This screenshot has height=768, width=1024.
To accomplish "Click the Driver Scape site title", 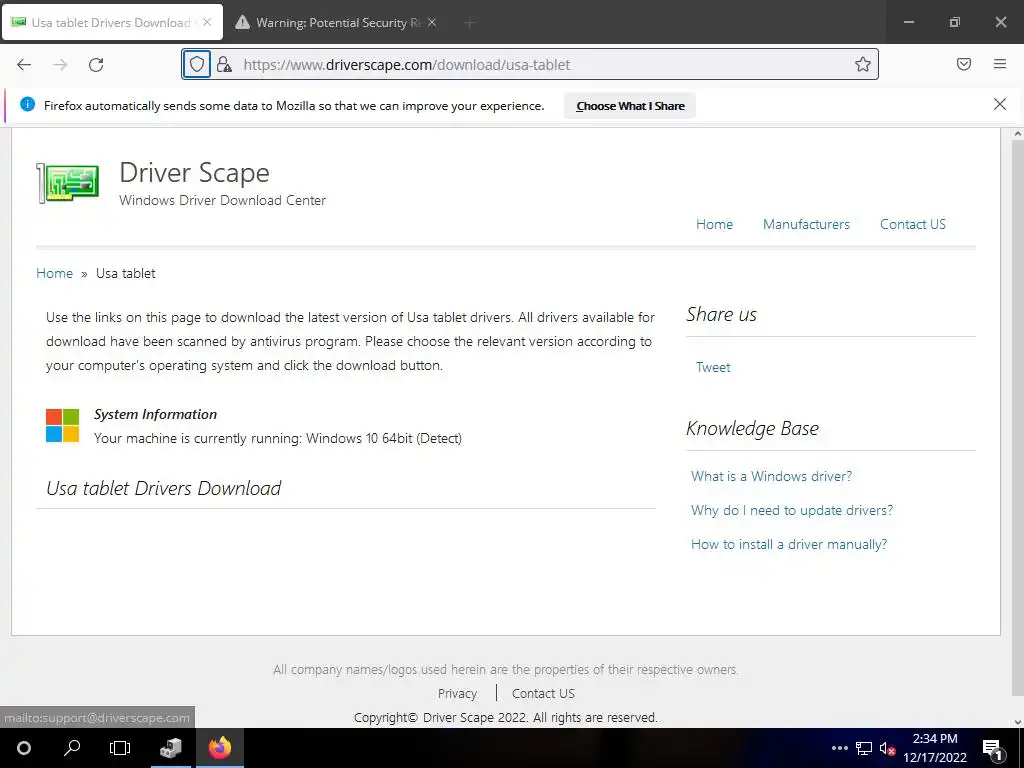I will (x=194, y=172).
